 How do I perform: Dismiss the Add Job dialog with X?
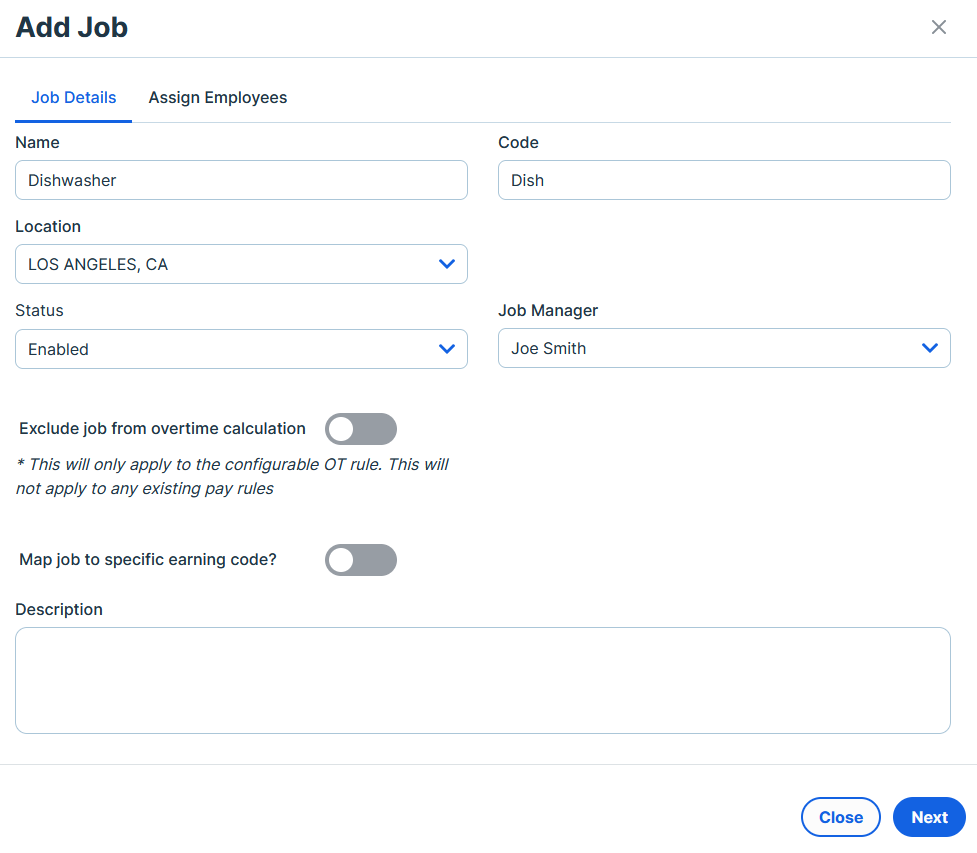pyautogui.click(x=938, y=27)
